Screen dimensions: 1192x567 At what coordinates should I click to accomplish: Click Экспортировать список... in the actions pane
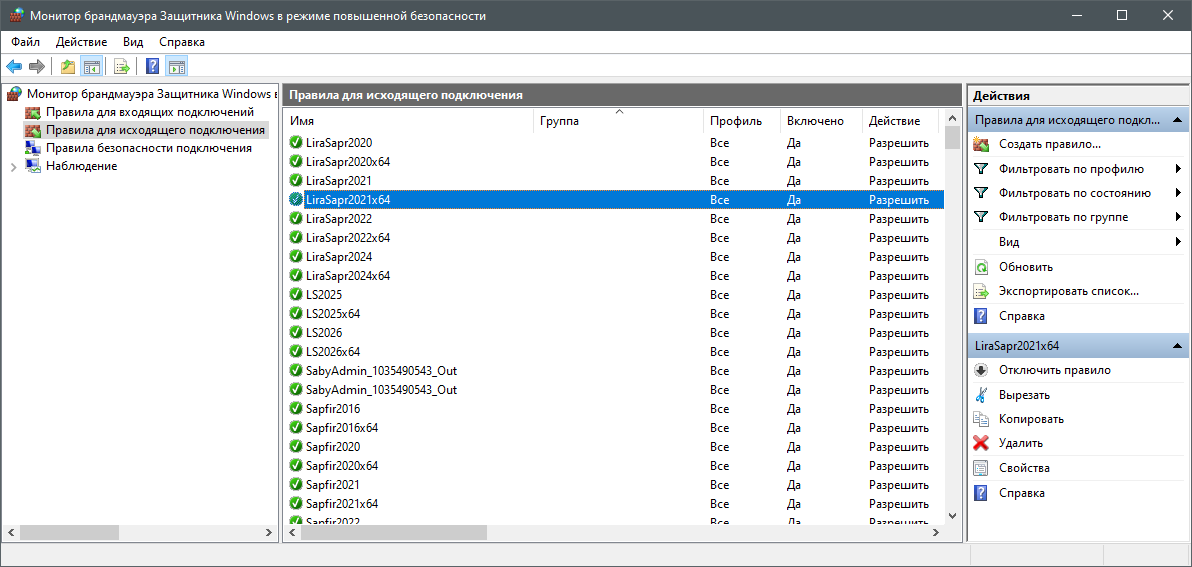1069,291
